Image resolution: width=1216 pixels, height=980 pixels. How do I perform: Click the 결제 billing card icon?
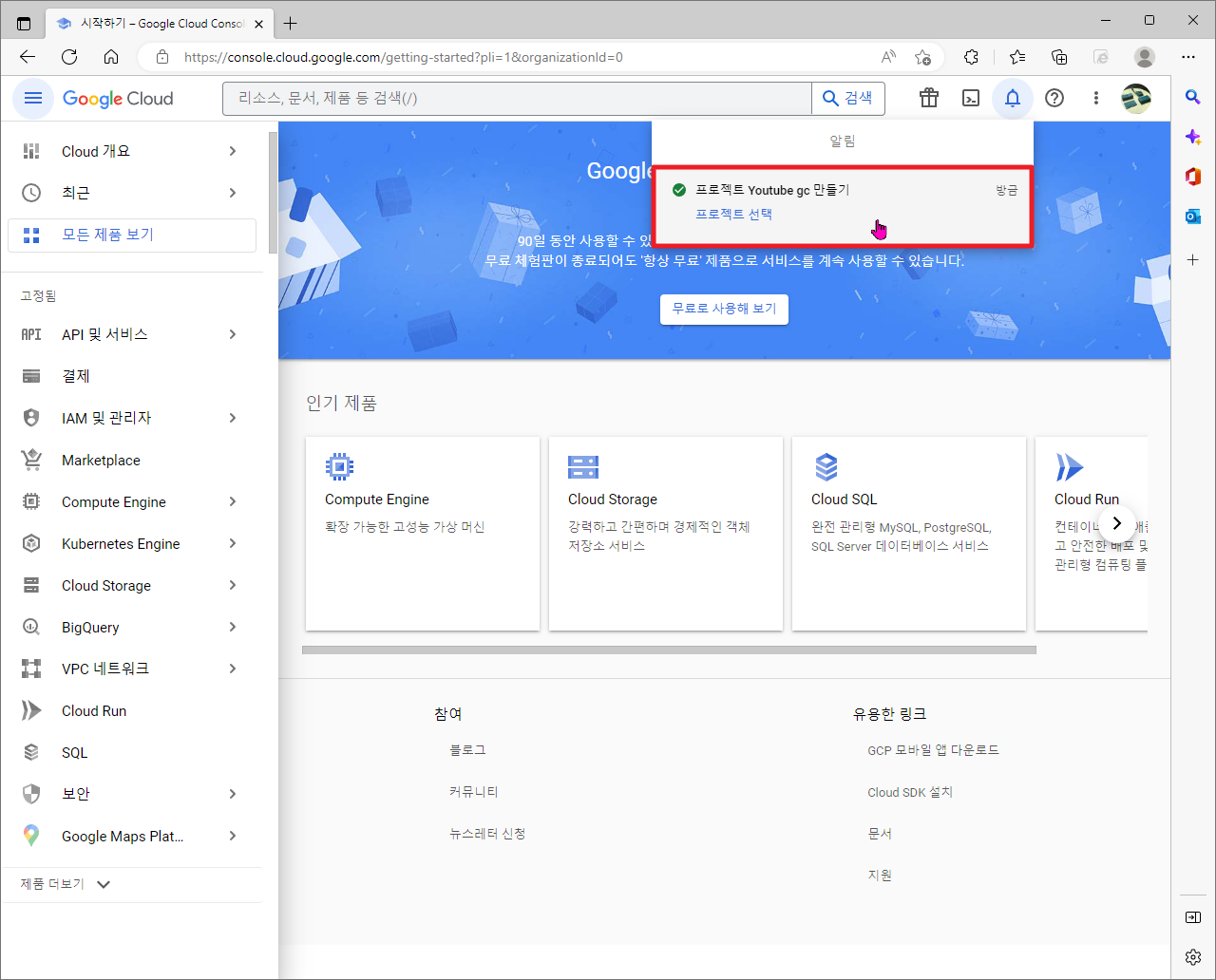pos(31,376)
